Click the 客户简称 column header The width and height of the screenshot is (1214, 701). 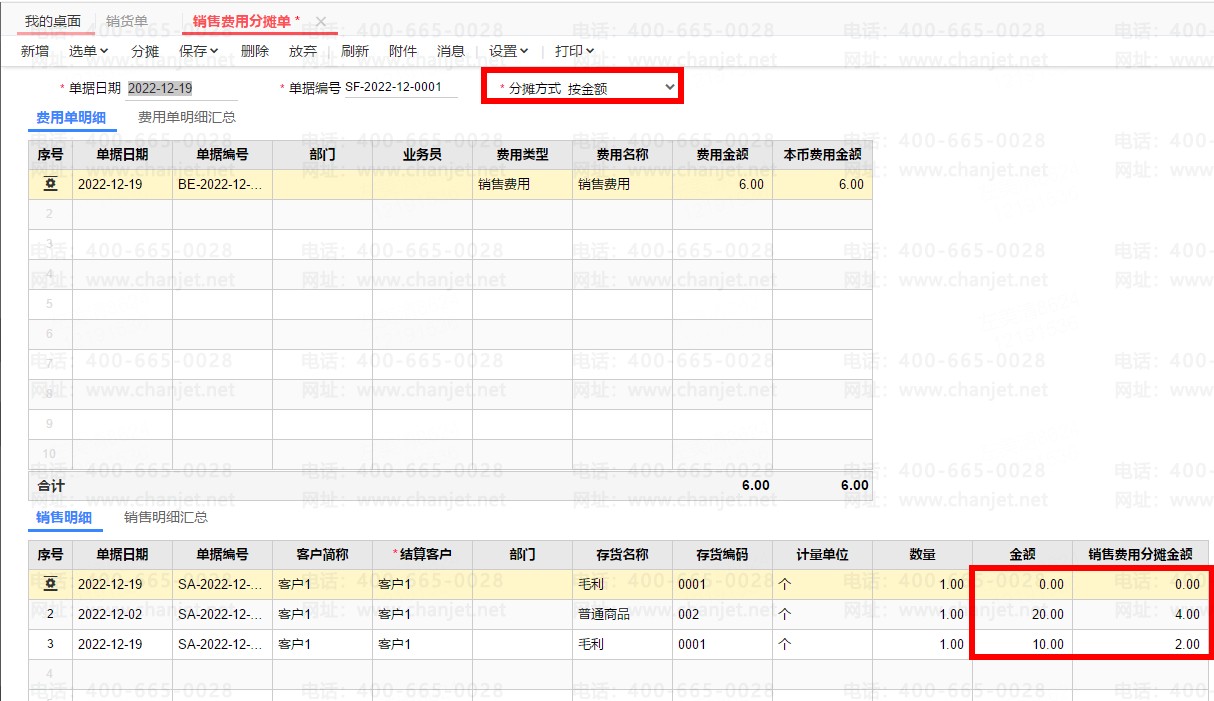[x=322, y=554]
